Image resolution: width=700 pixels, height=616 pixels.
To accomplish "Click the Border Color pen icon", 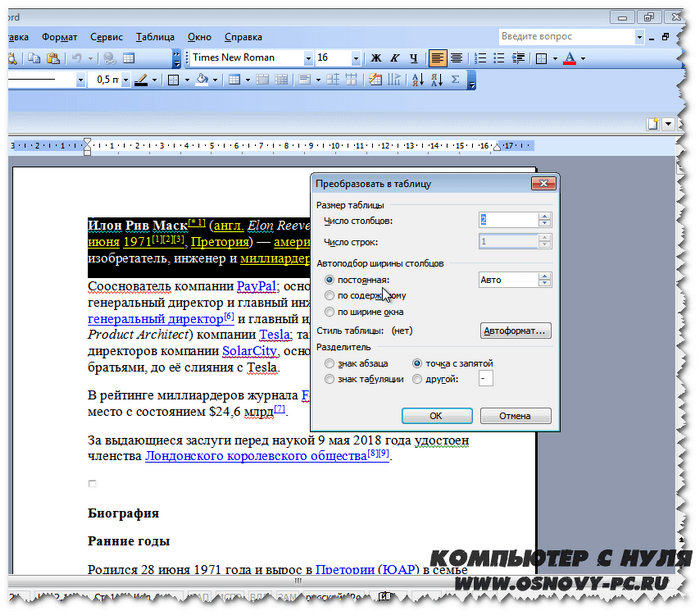I will coord(141,80).
